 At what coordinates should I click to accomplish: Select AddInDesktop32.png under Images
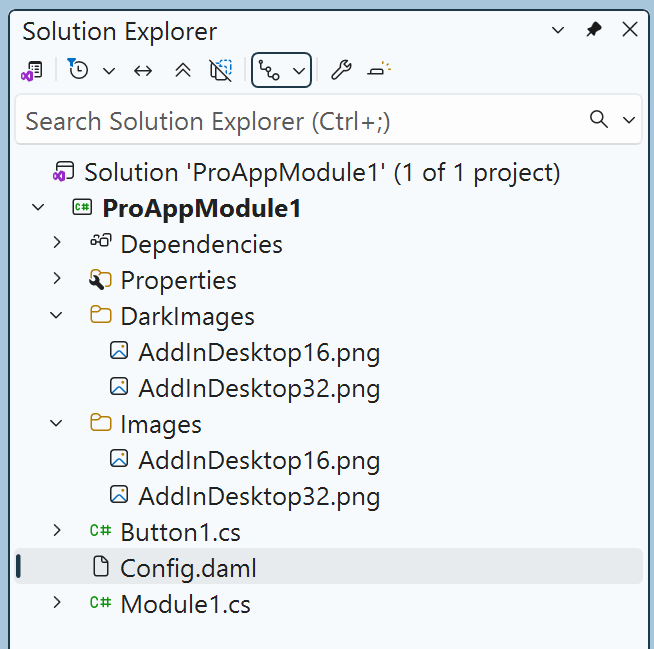pyautogui.click(x=259, y=497)
